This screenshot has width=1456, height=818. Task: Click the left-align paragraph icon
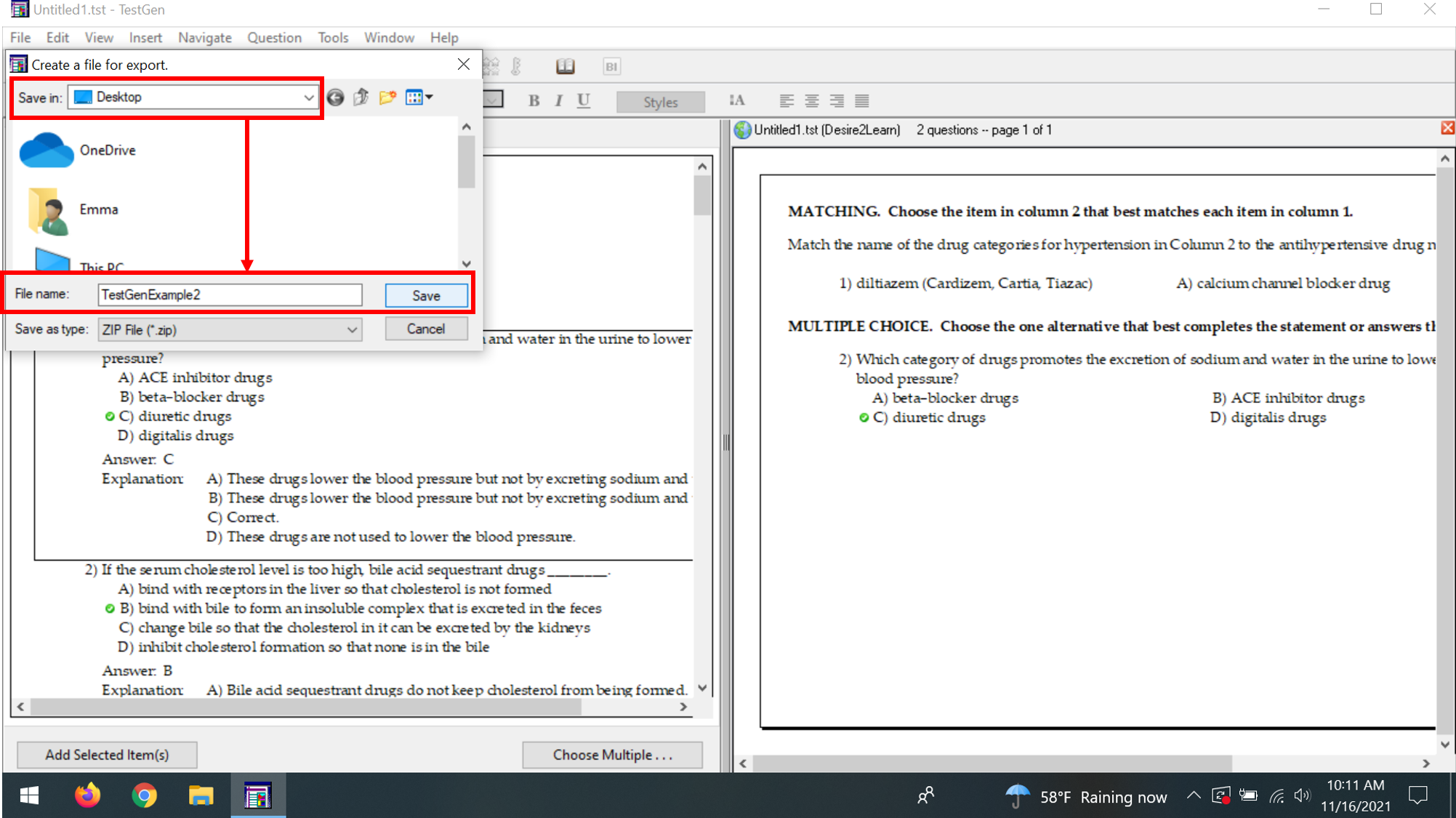point(786,100)
